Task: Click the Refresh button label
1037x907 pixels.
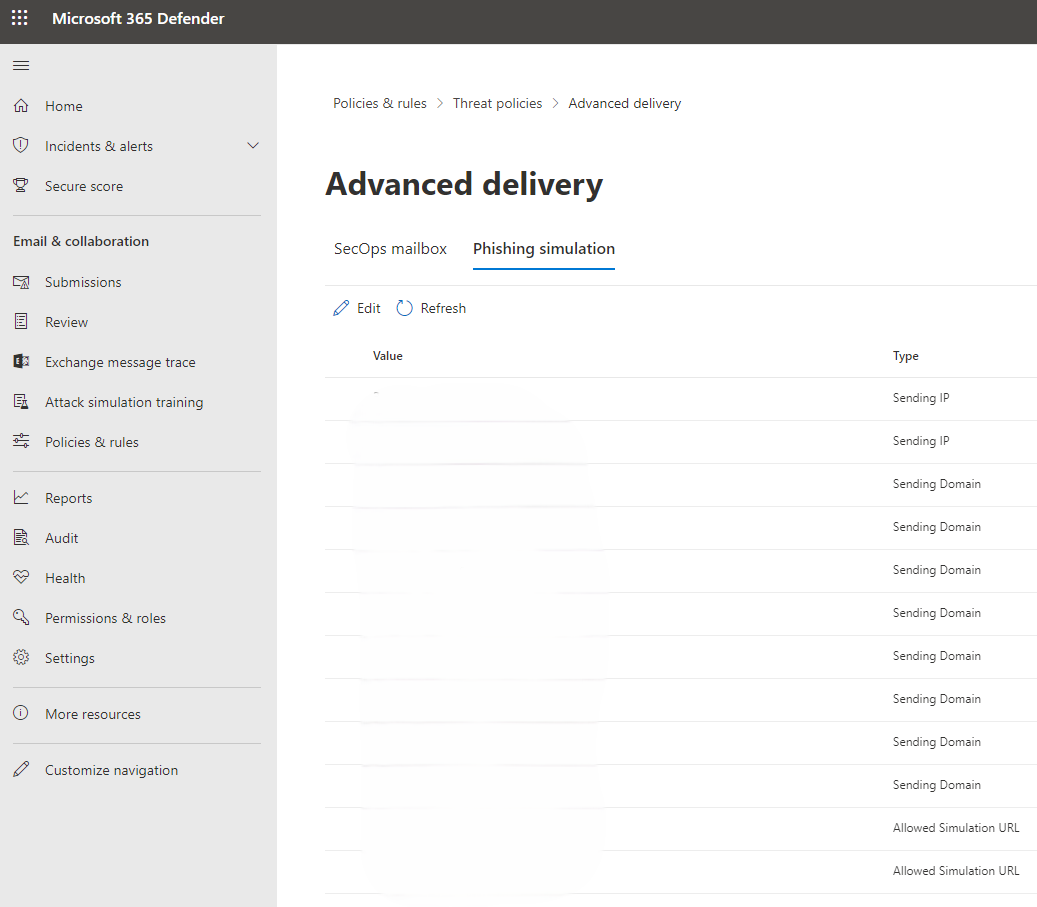Action: coord(443,308)
